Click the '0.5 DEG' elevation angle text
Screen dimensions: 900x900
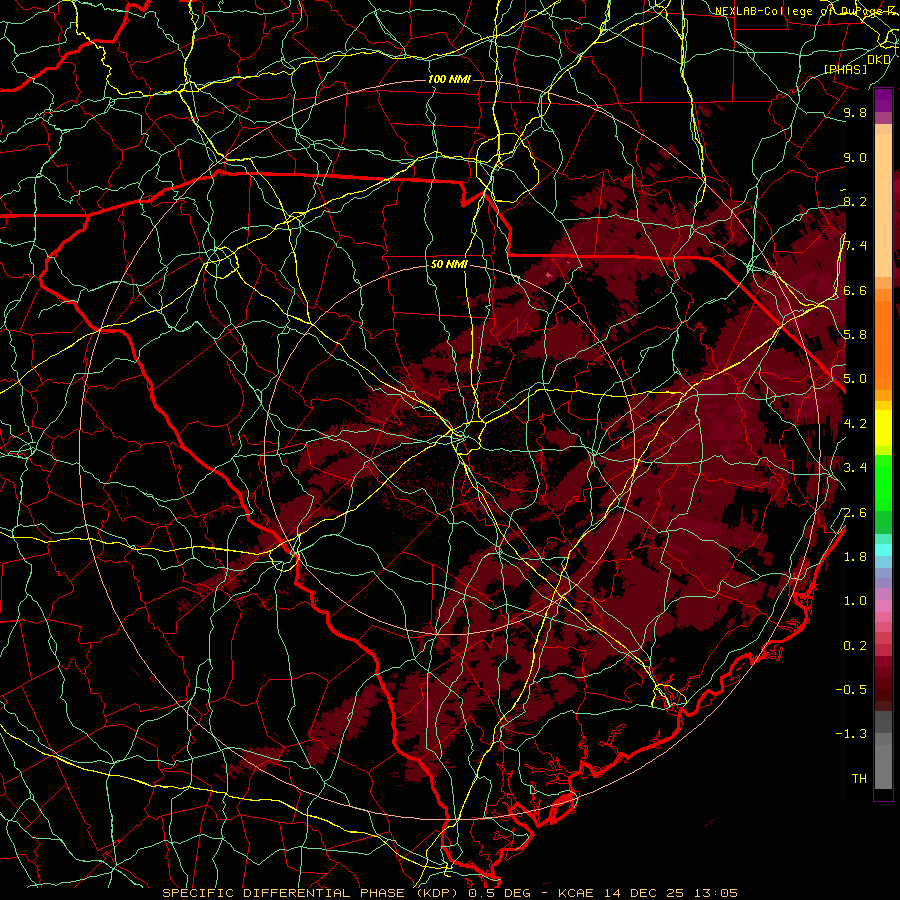click(498, 893)
